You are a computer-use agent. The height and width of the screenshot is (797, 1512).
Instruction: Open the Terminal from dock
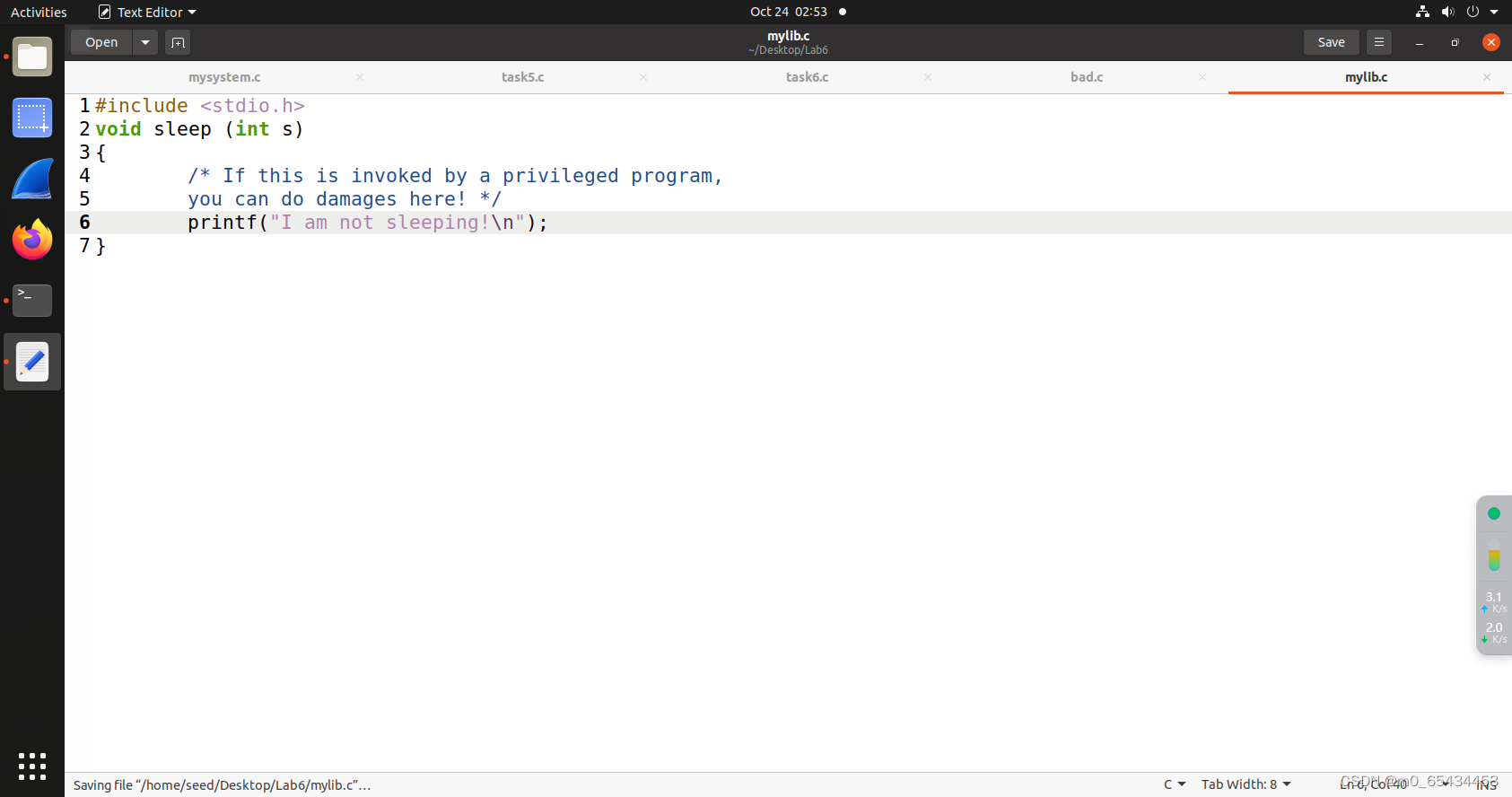click(32, 301)
